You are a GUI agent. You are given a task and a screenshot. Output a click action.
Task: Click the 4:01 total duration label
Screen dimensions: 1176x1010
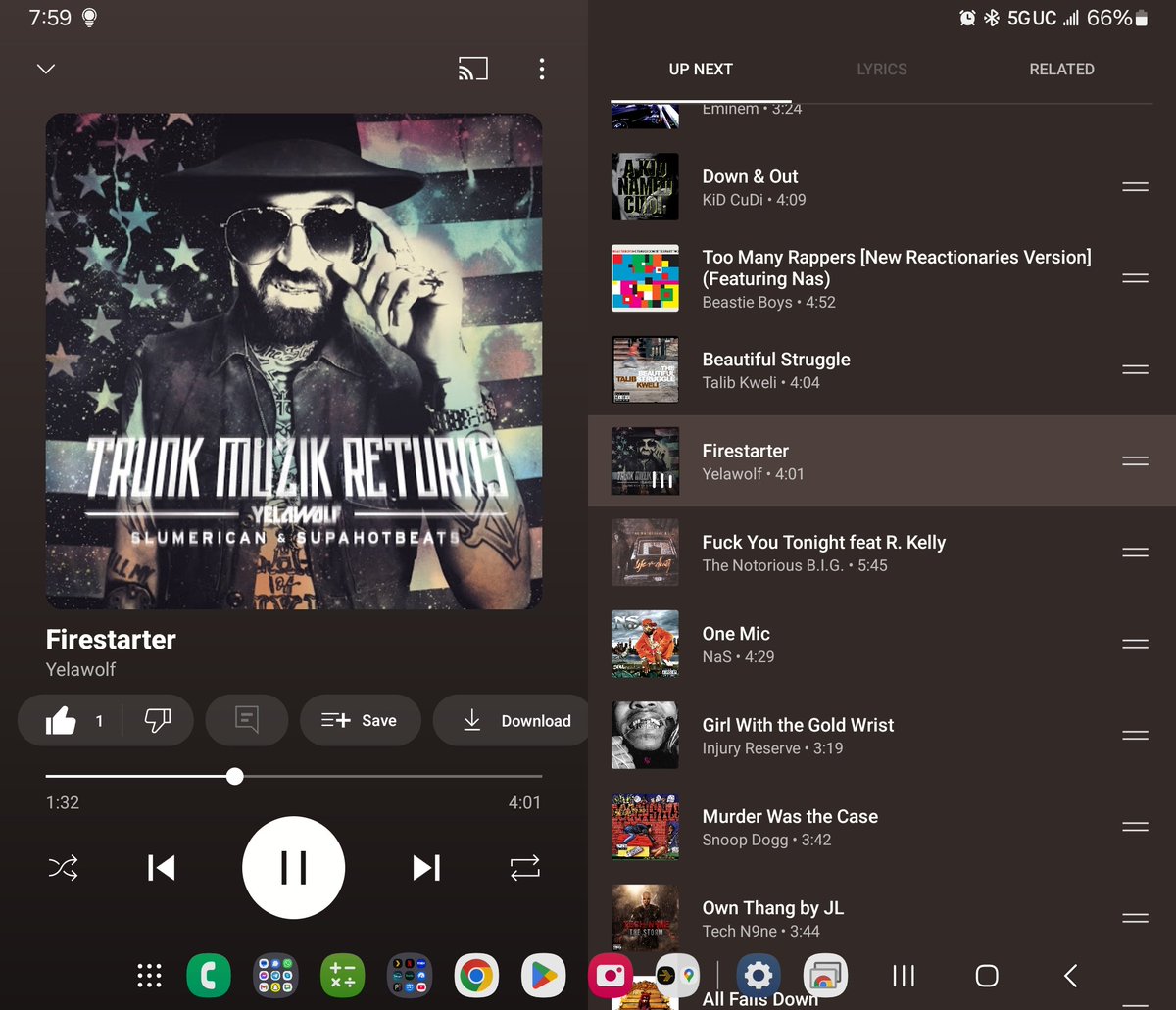[524, 802]
